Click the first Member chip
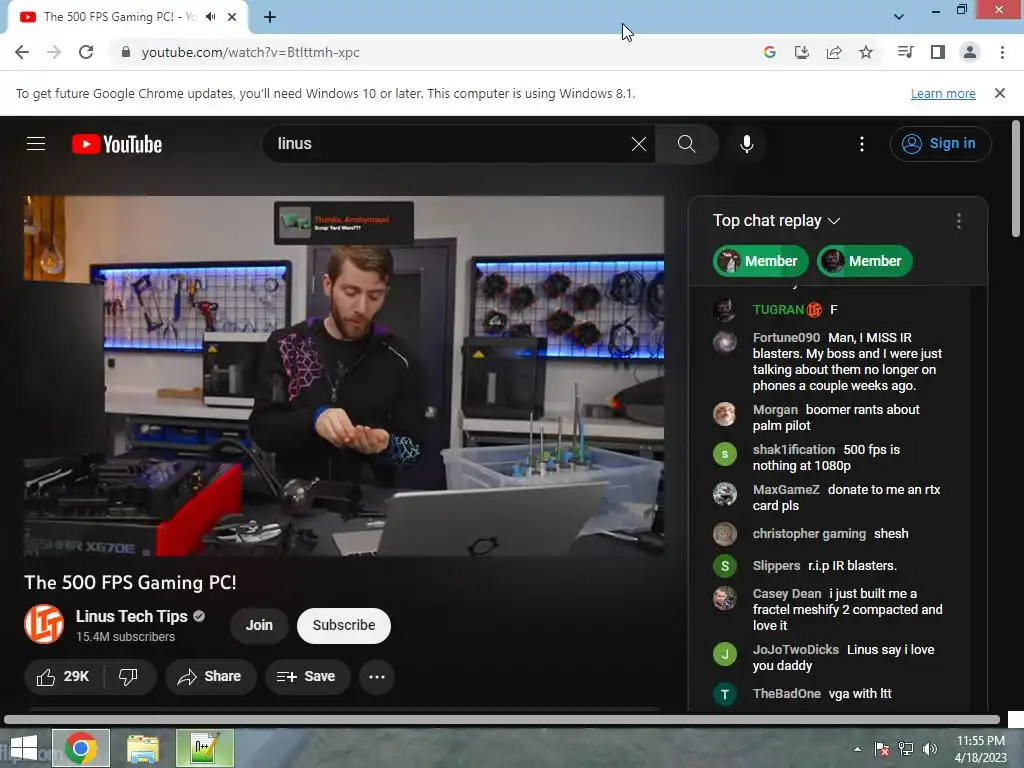Image resolution: width=1024 pixels, height=768 pixels. pyautogui.click(x=760, y=261)
